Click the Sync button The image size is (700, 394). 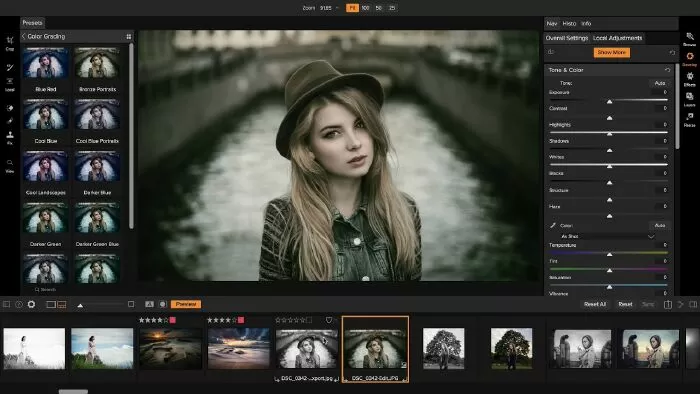tap(648, 304)
